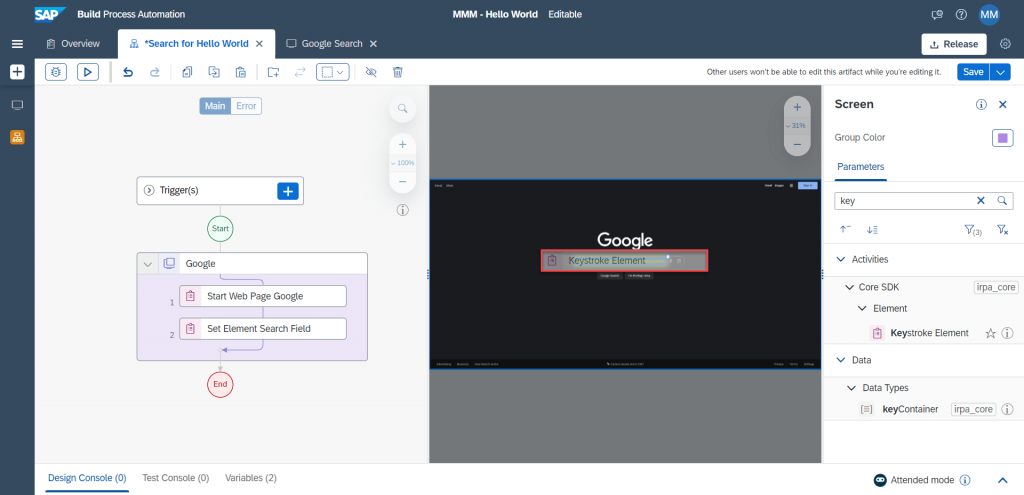Zoom out on the screen preview

tap(797, 144)
